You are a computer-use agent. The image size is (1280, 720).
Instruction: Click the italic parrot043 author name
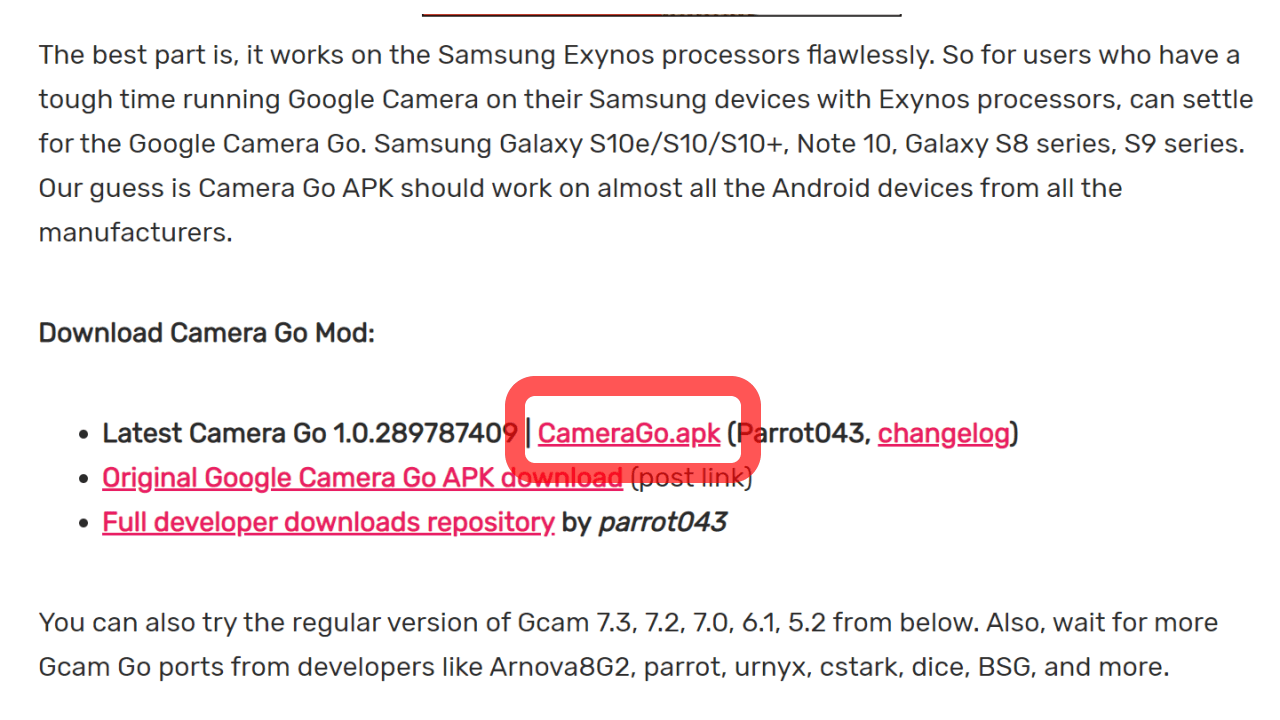click(662, 522)
